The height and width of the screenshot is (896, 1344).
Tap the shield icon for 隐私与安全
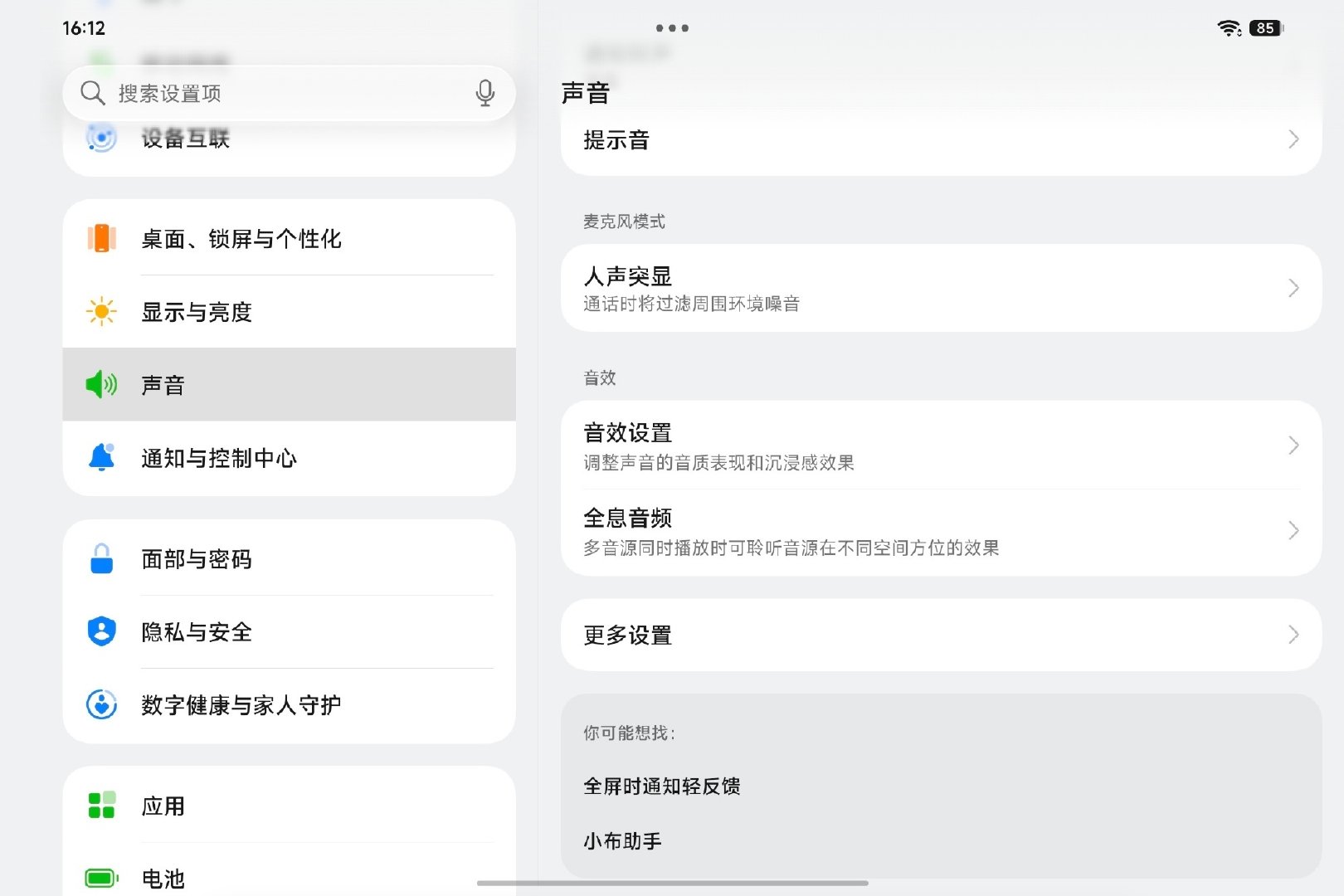(x=101, y=631)
